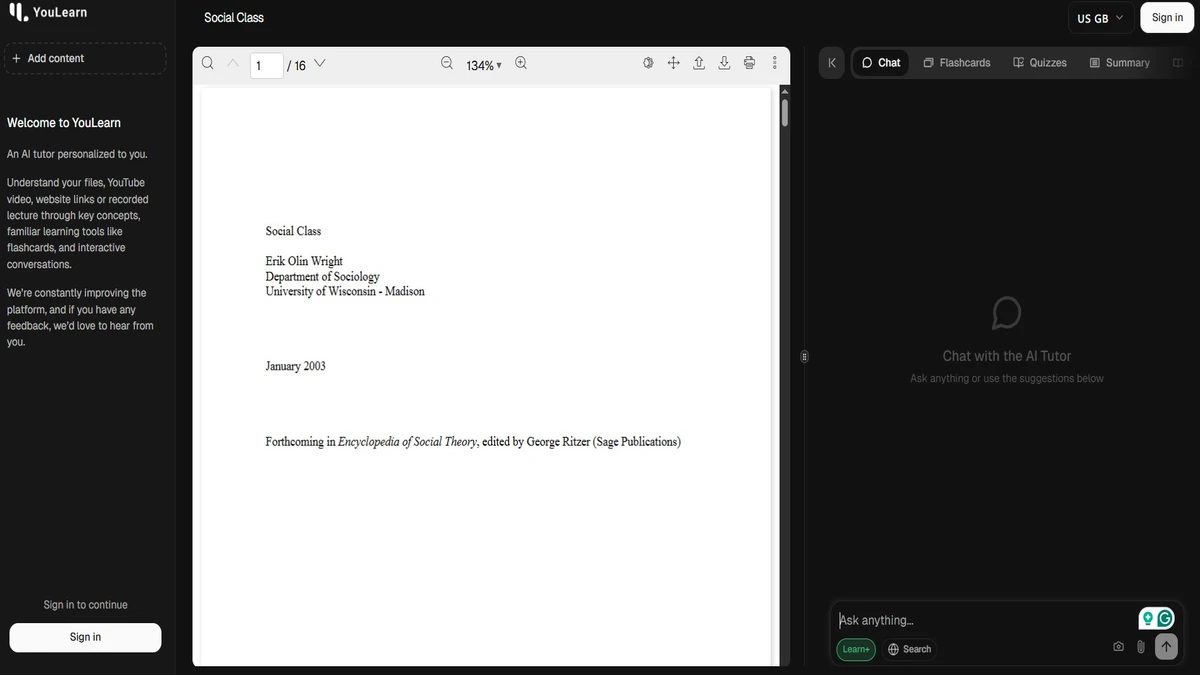Viewport: 1200px width, 675px height.
Task: Go to next page arrow
Action: tap(320, 63)
